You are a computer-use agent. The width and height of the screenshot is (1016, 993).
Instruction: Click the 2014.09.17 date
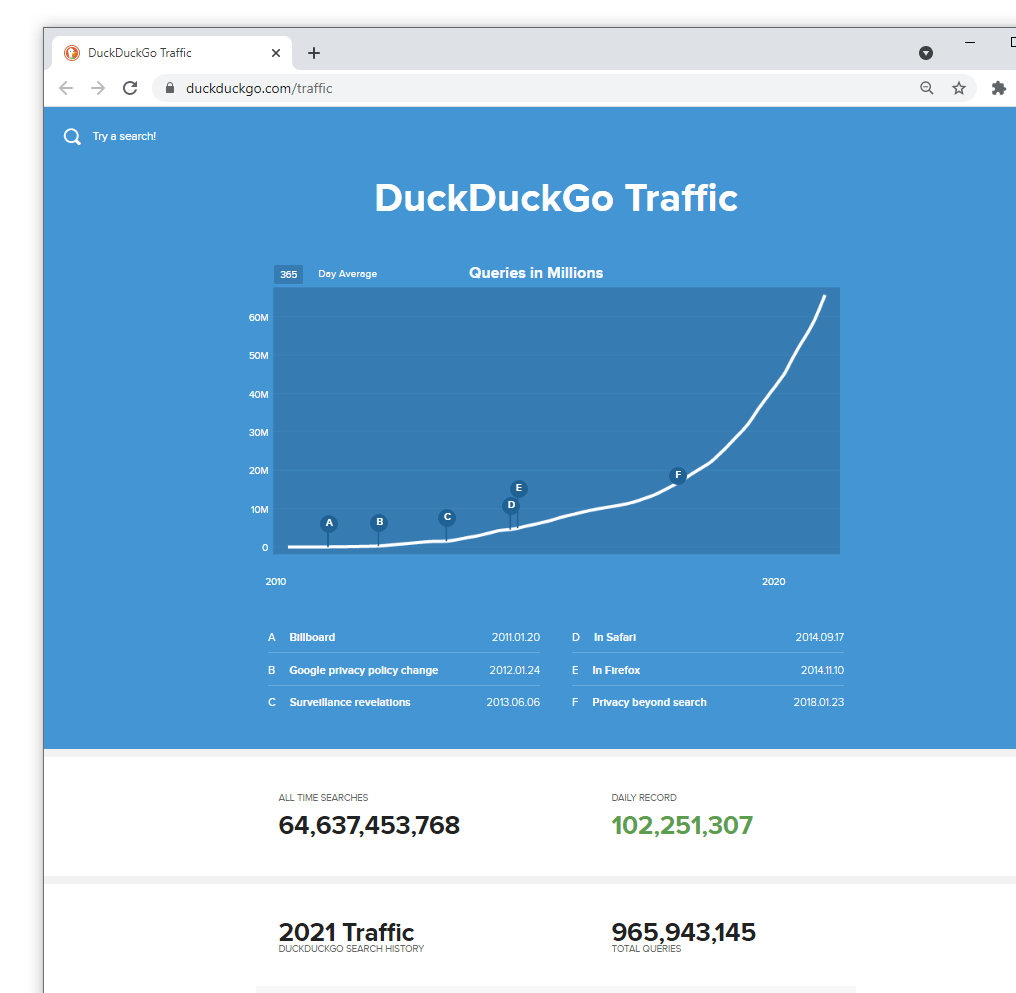click(x=820, y=637)
